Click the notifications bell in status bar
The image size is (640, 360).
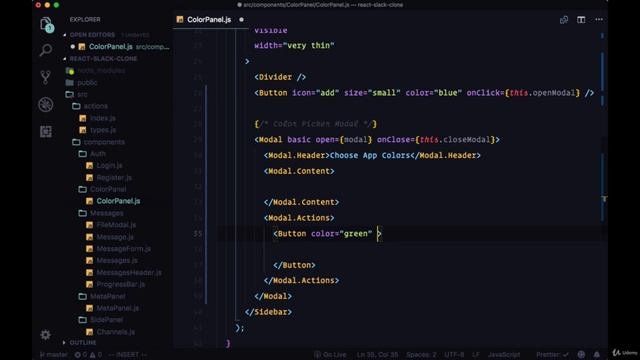pos(597,355)
